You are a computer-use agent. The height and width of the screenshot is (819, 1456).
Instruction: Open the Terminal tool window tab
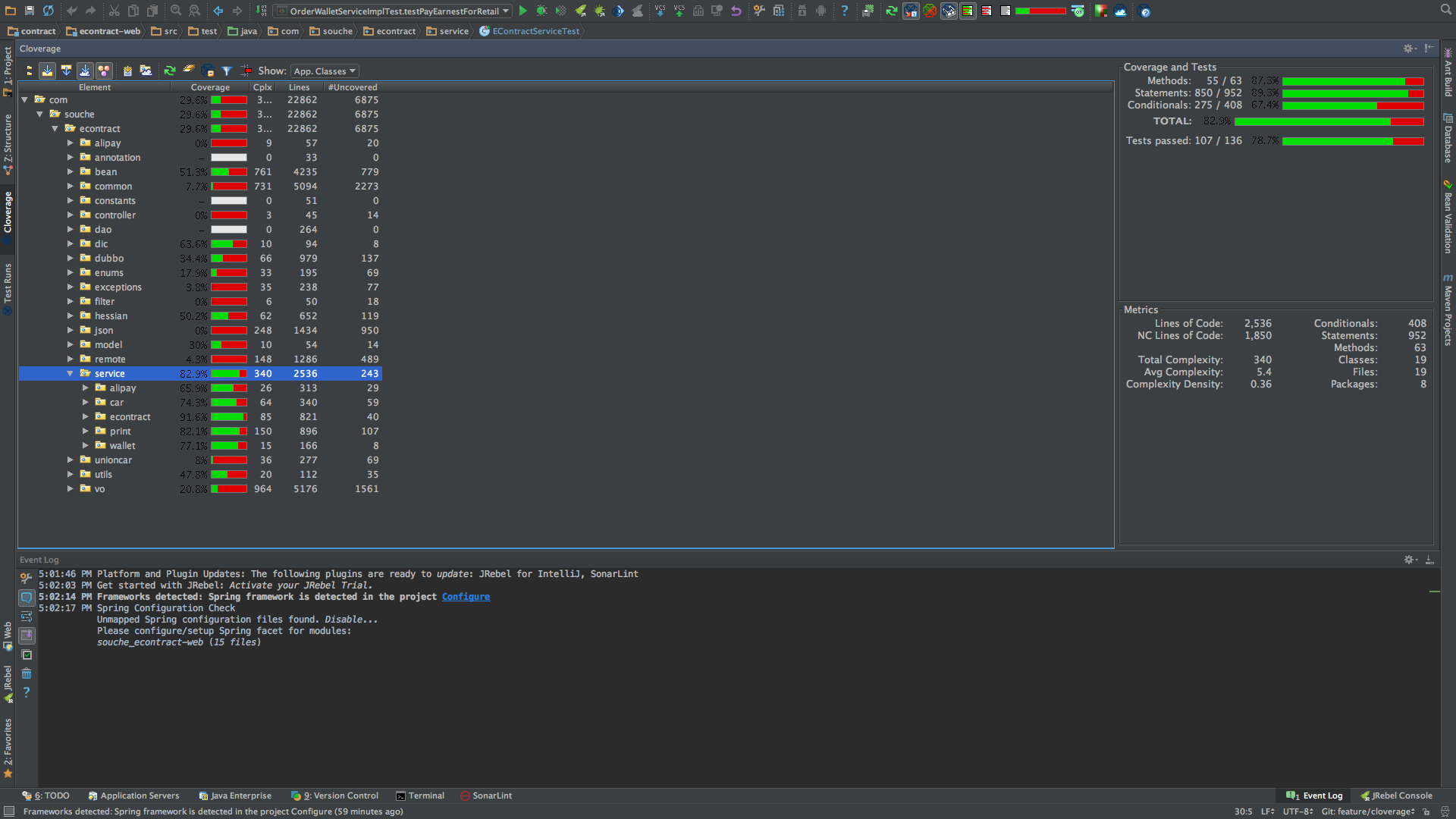pyautogui.click(x=420, y=795)
